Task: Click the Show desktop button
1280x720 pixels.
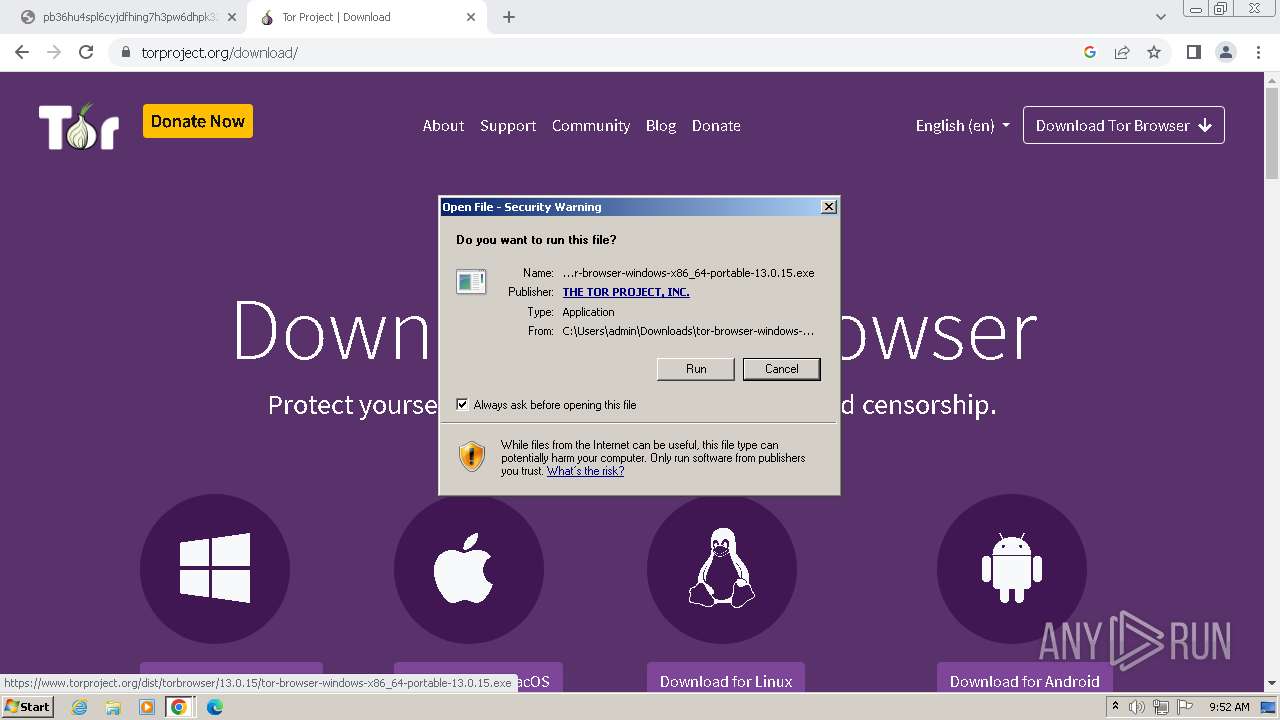Action: pos(1269,707)
